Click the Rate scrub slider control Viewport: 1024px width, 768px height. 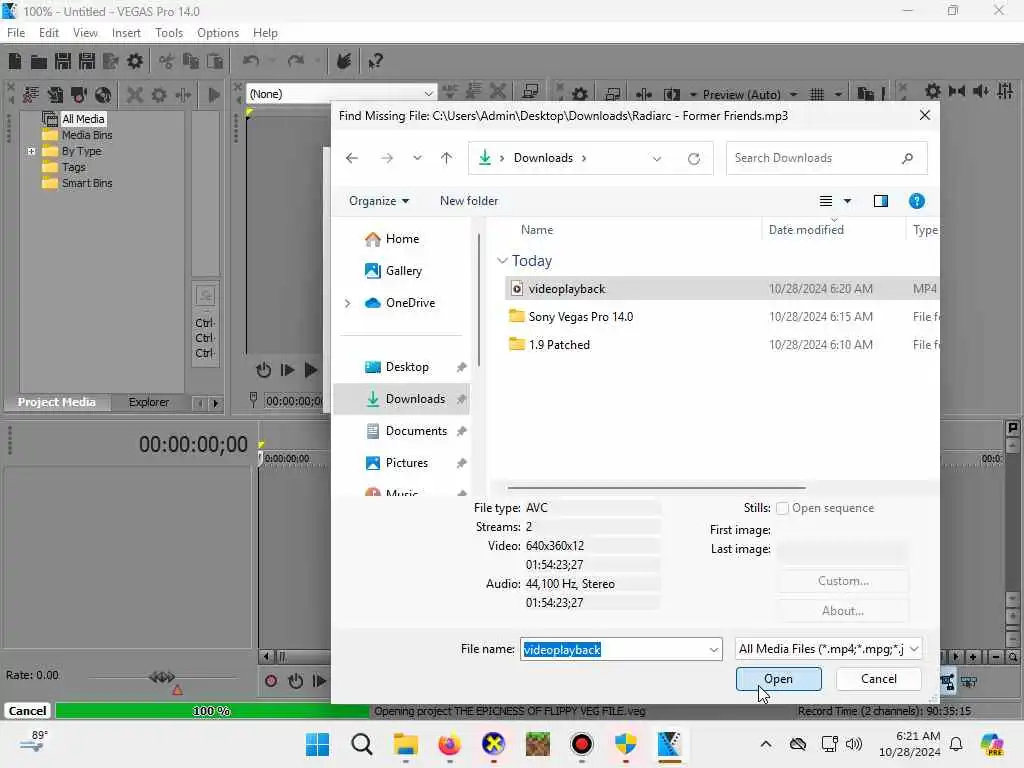pos(162,677)
